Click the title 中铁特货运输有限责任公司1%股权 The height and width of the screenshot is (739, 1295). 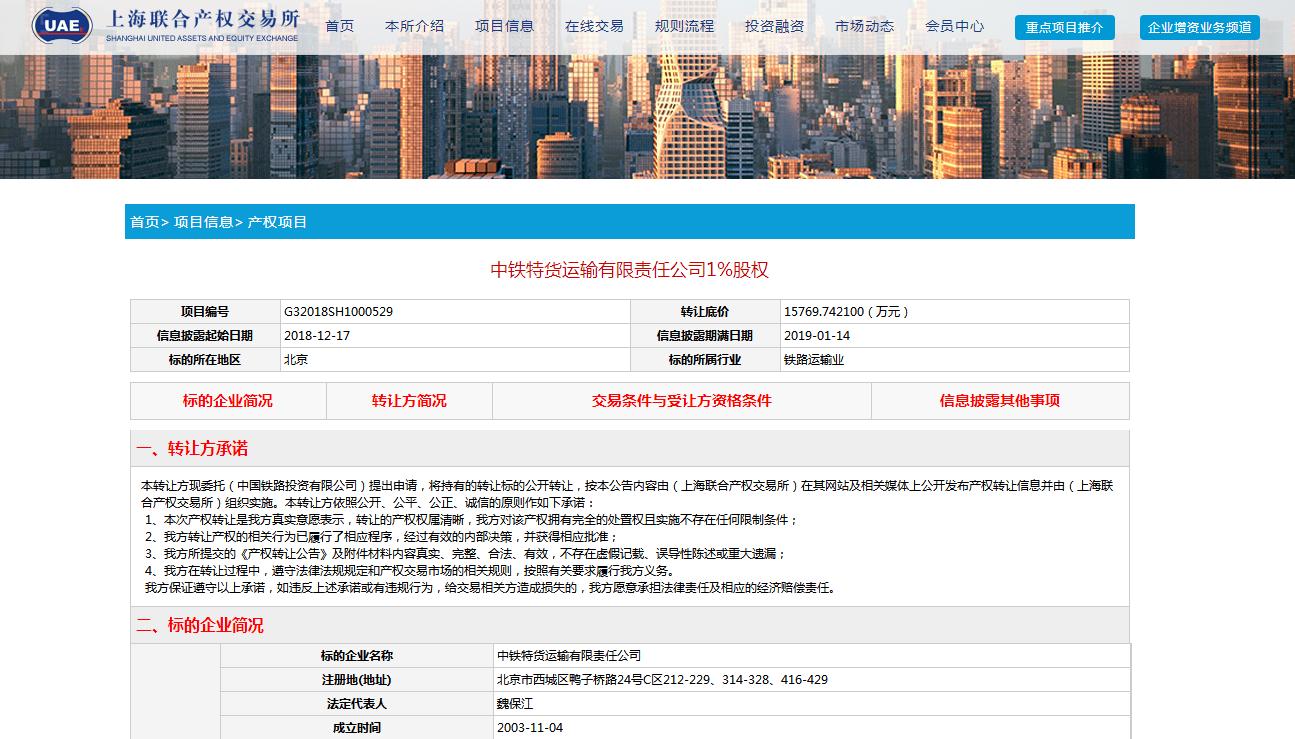pyautogui.click(x=630, y=270)
